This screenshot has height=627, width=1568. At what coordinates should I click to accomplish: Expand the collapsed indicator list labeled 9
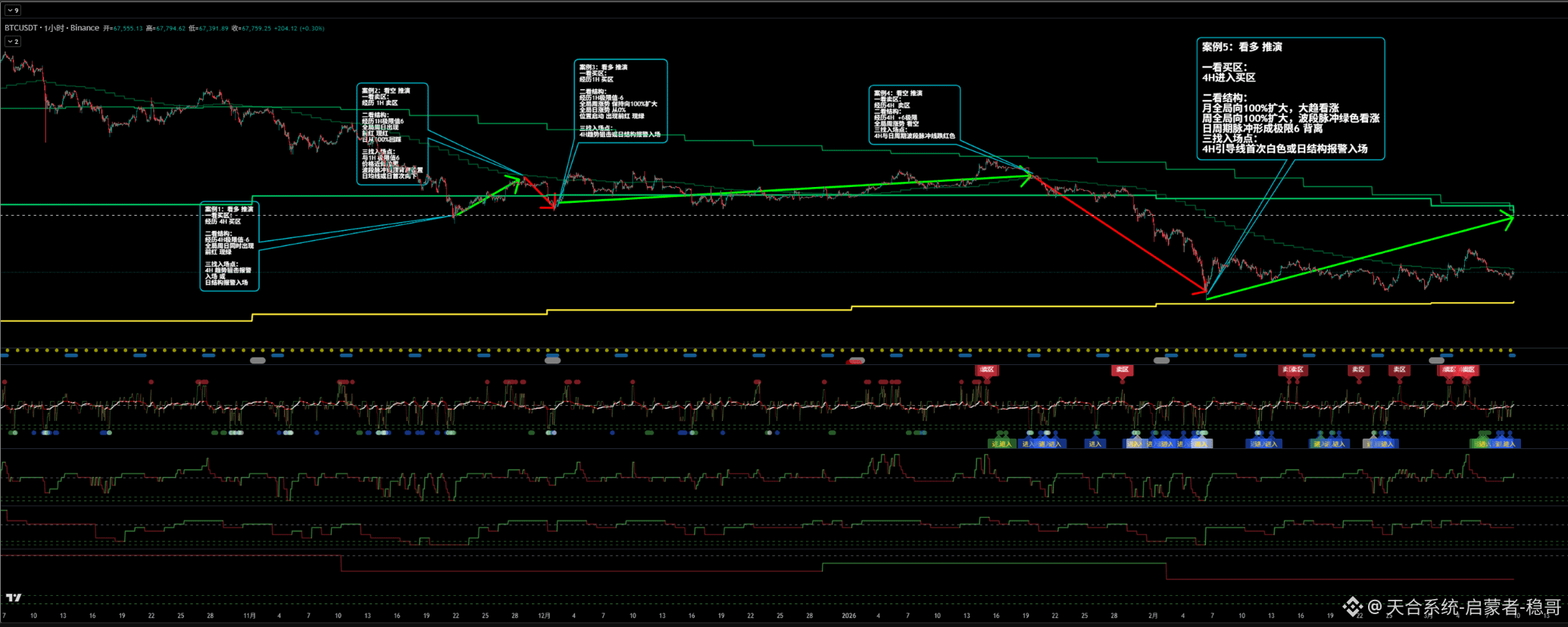coord(13,11)
